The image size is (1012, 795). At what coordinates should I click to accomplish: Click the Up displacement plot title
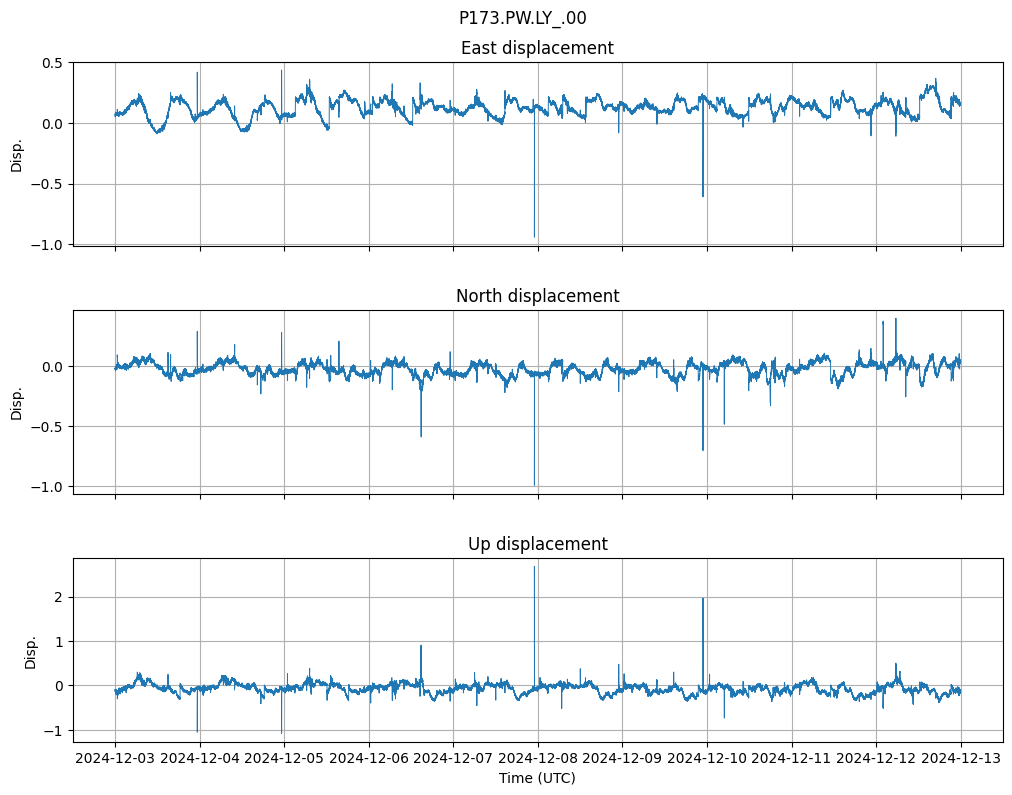537,544
